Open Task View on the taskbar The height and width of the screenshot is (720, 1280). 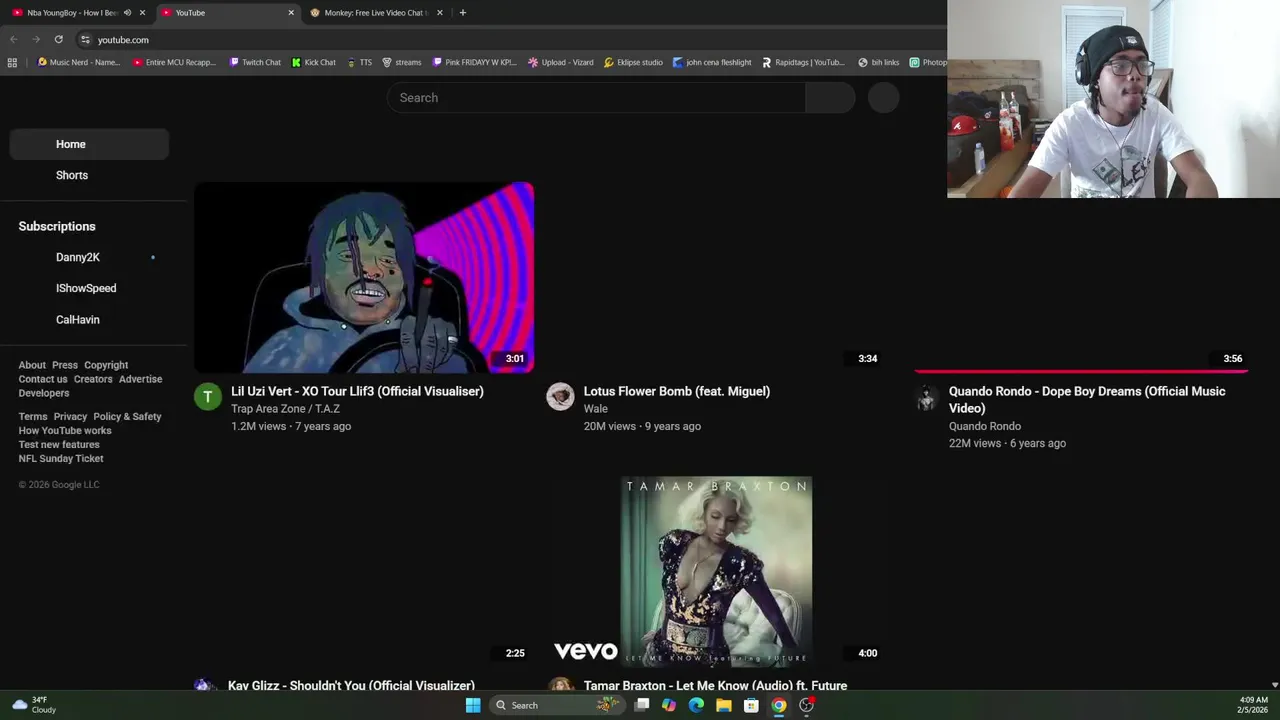click(642, 705)
